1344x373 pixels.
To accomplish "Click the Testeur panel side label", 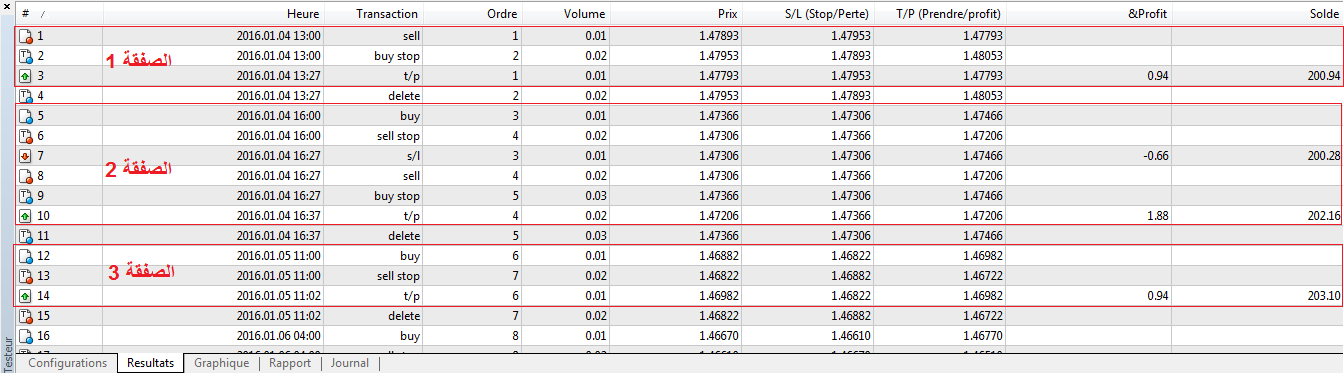I will (x=8, y=353).
